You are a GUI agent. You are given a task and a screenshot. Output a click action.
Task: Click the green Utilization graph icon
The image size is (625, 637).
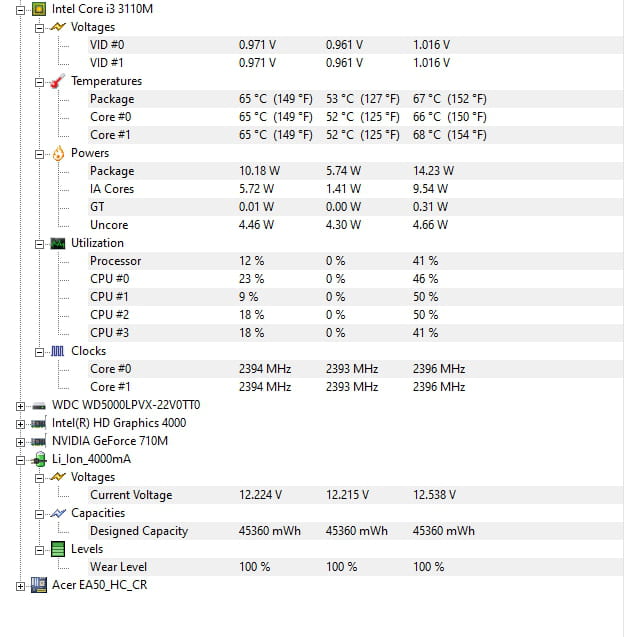[58, 244]
